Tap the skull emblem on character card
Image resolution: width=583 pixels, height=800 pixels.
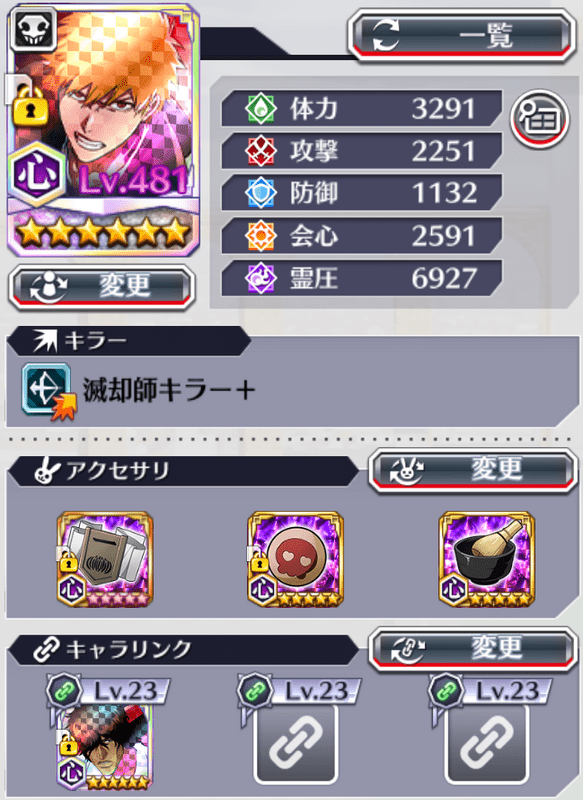tap(34, 30)
